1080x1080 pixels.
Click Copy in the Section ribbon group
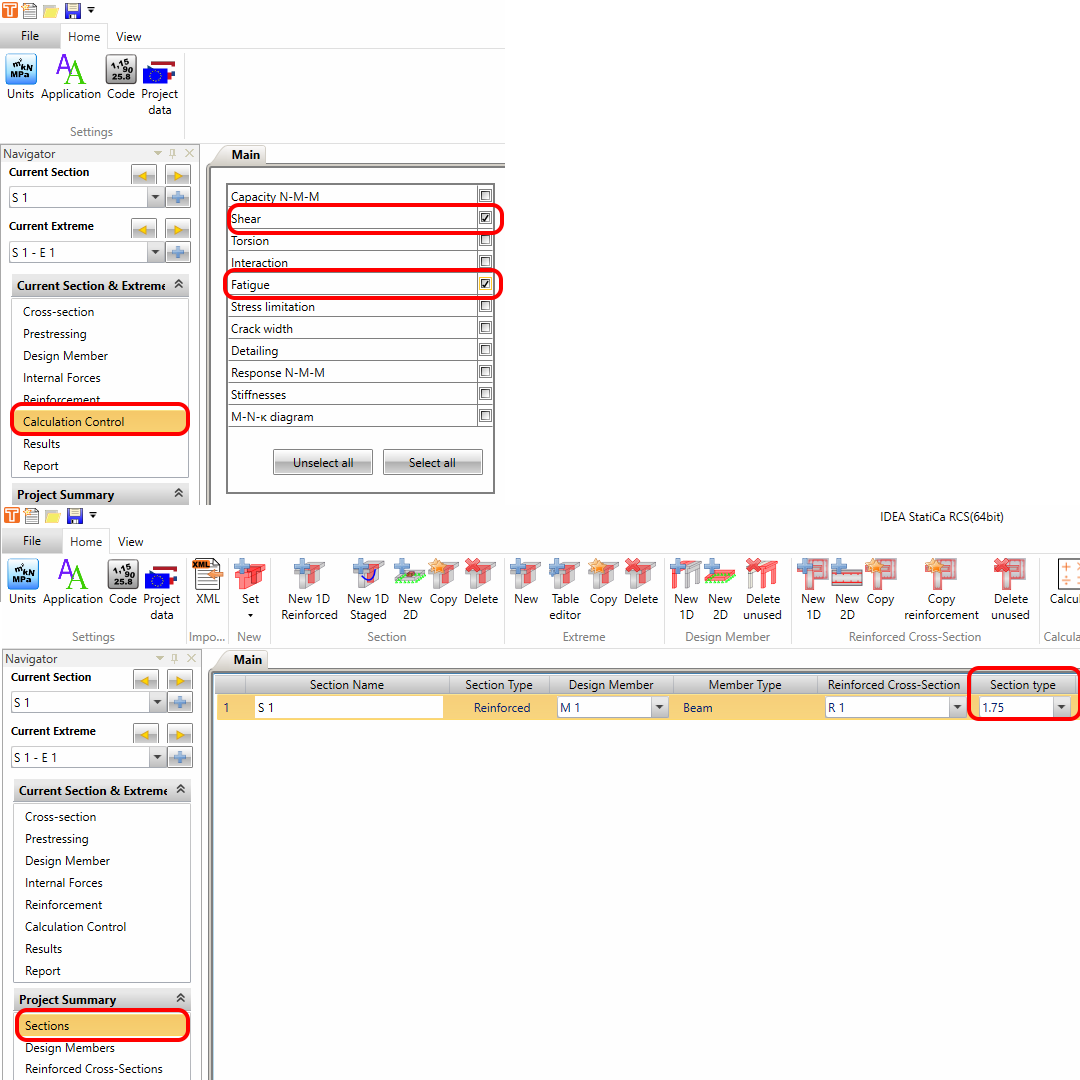pos(443,582)
